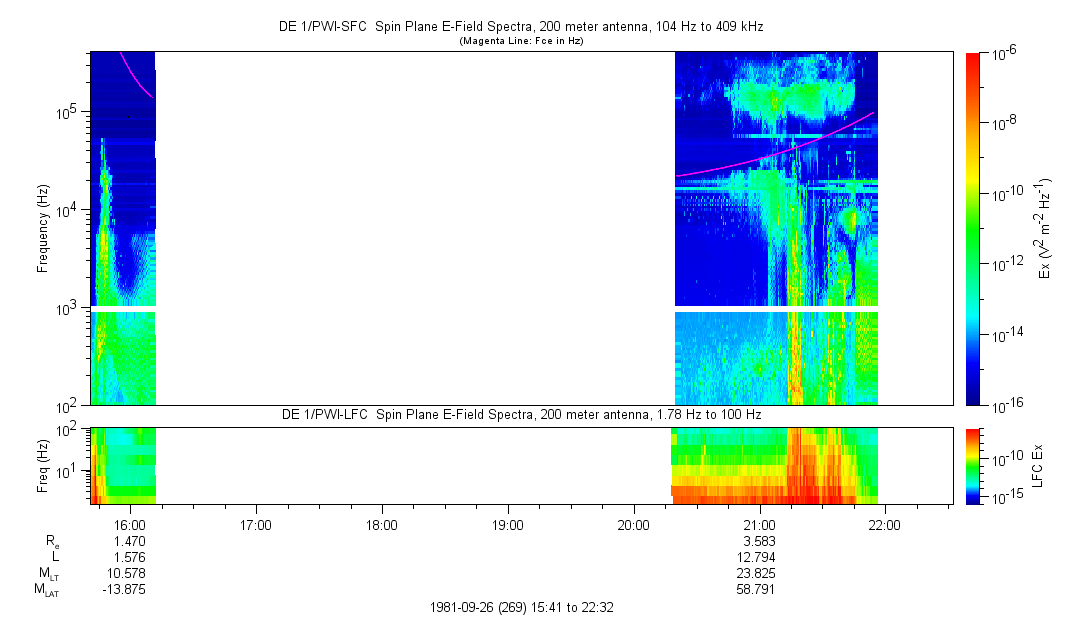1083x620 pixels.
Task: Click the MLAT value 58.791
Action: (x=757, y=589)
